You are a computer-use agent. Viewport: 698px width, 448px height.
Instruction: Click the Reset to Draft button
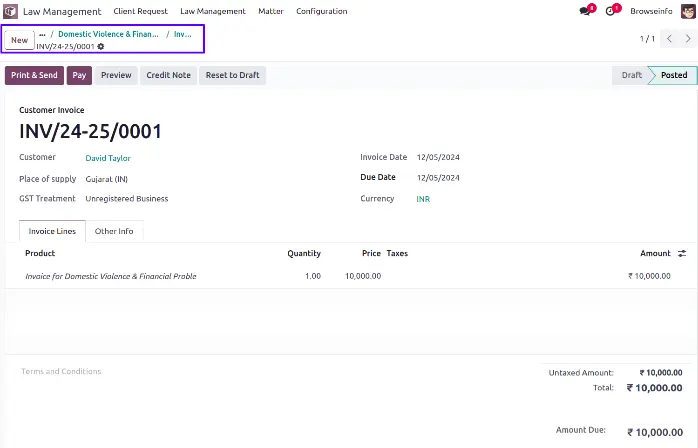232,75
